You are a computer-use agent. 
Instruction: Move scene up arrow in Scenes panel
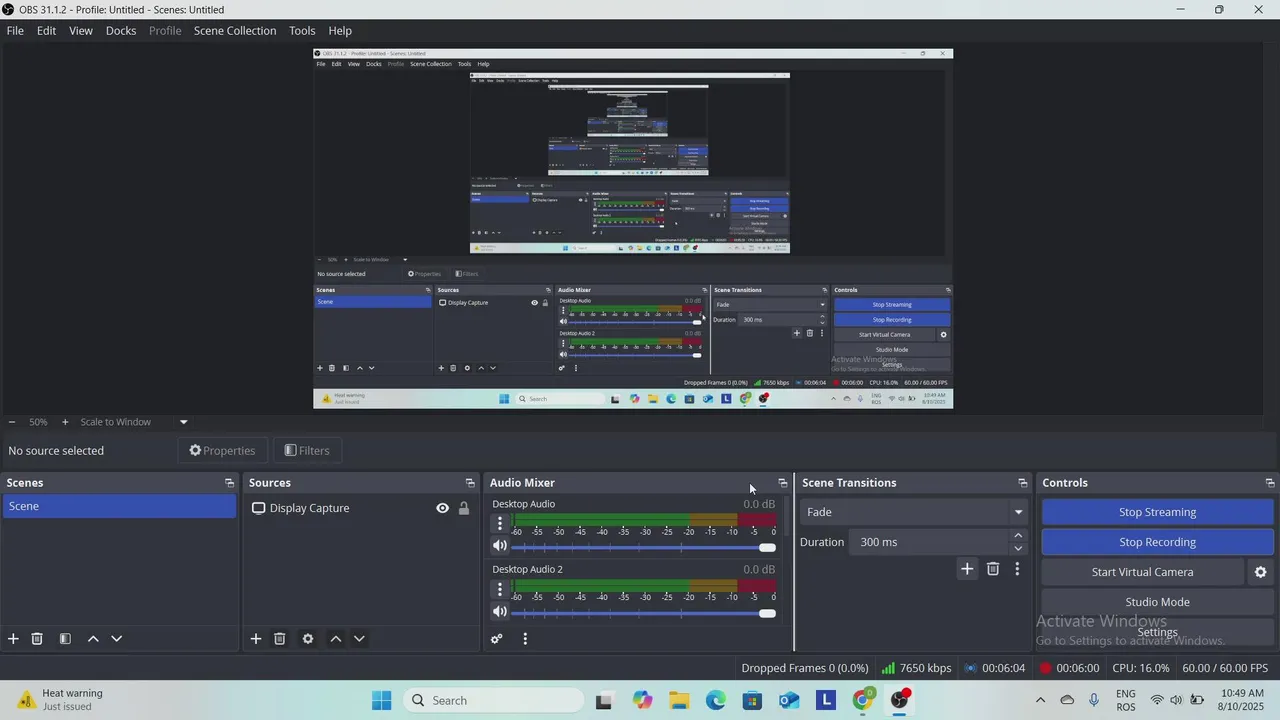pos(93,639)
